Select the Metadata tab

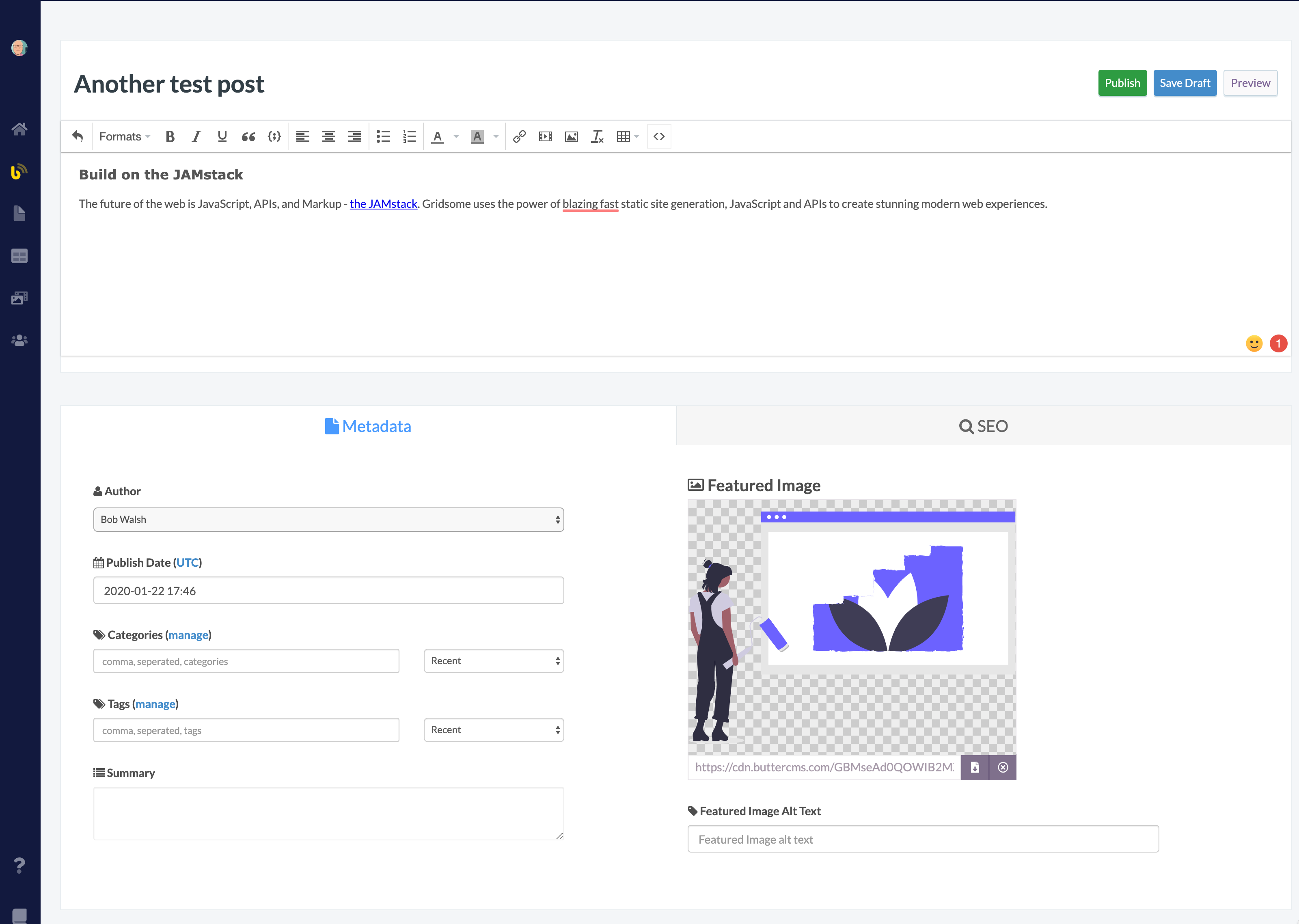[x=368, y=425]
